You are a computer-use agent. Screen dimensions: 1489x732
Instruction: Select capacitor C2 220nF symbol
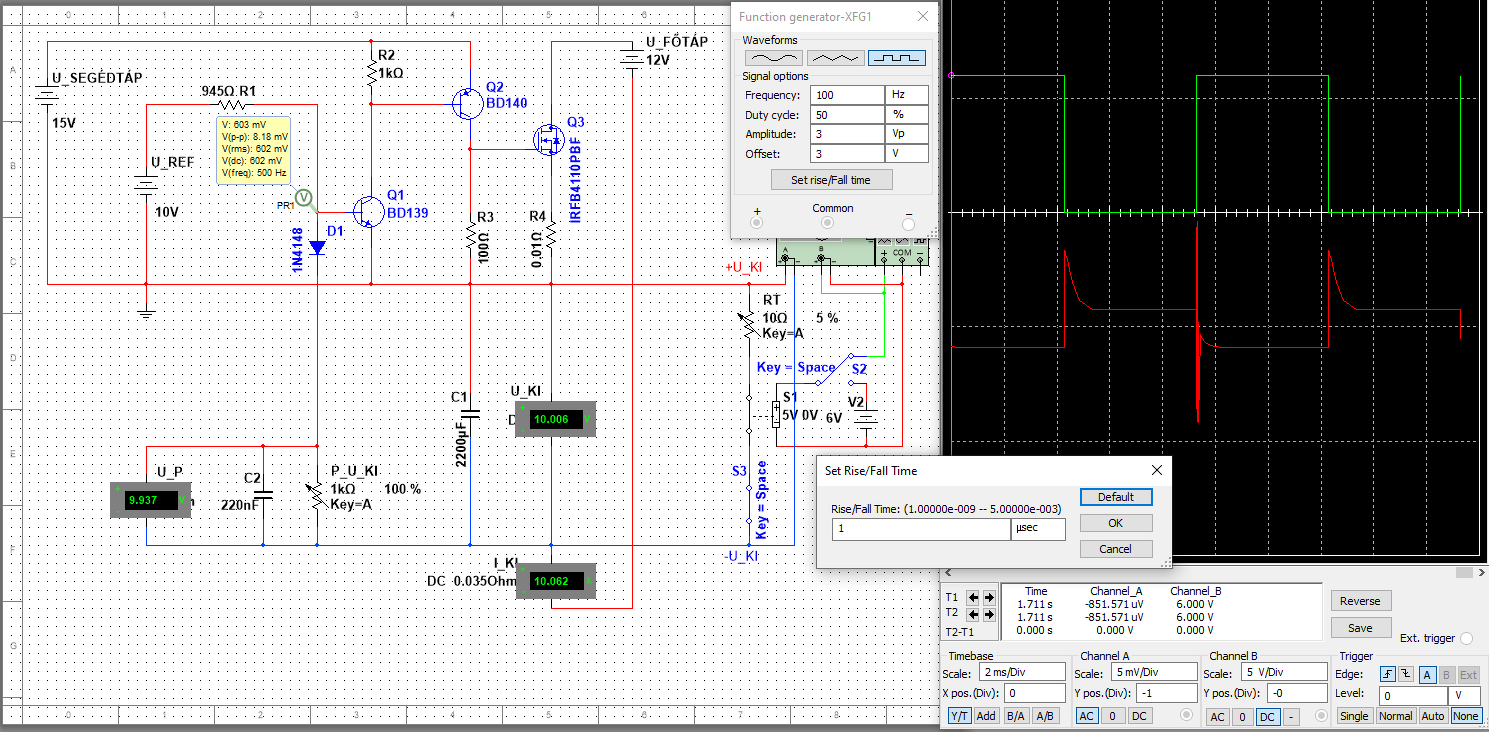263,495
